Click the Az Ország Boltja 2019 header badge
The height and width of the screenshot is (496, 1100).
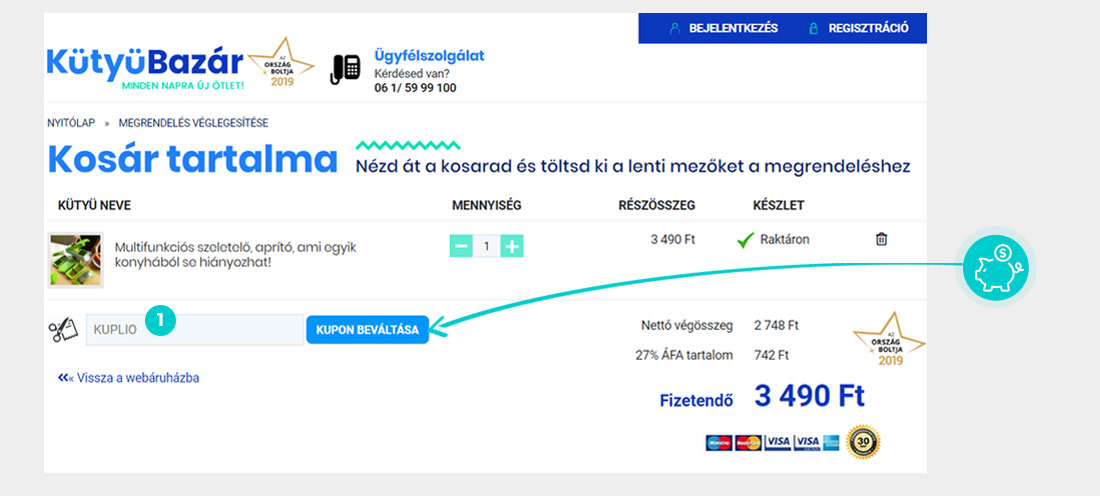click(x=281, y=64)
